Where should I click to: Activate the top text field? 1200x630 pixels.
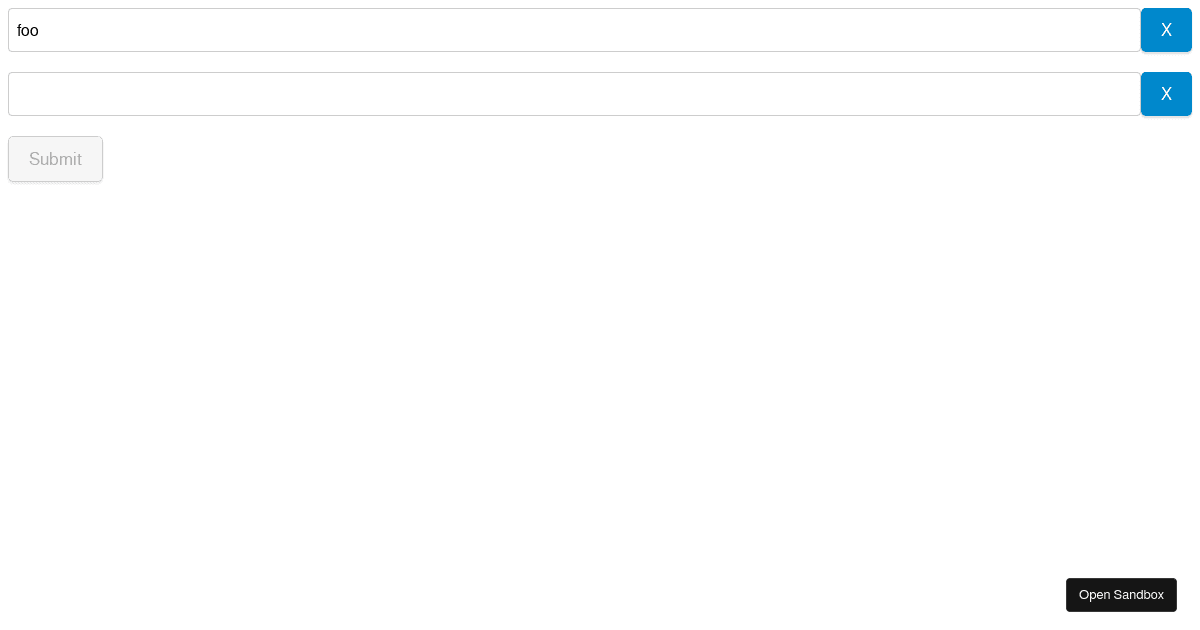[574, 30]
